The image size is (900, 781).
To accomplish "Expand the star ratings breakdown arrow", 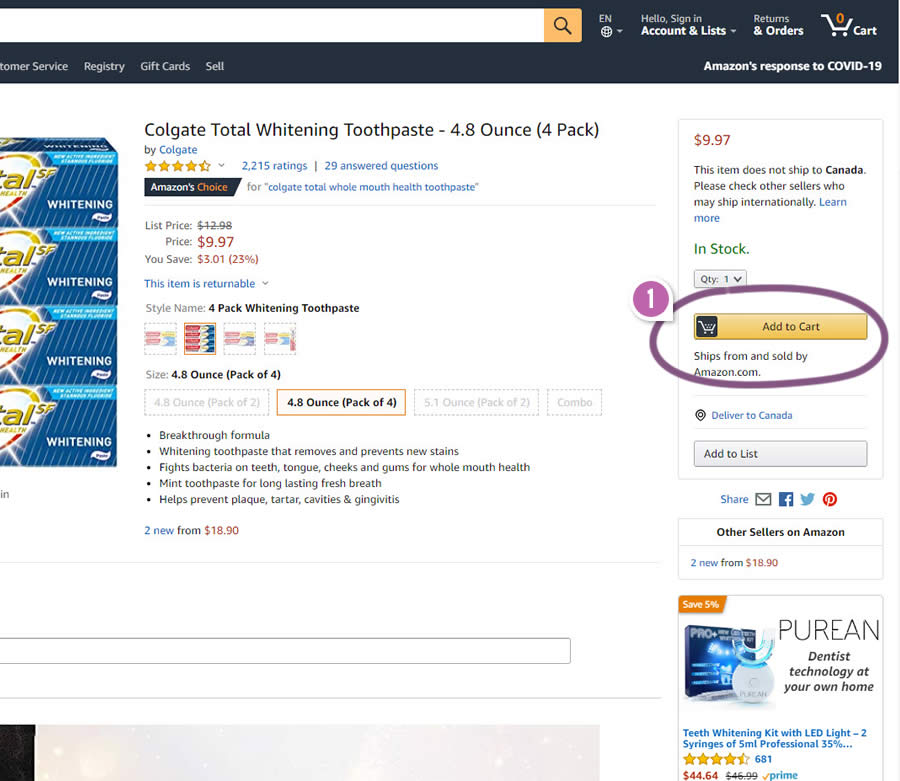I will coord(222,166).
